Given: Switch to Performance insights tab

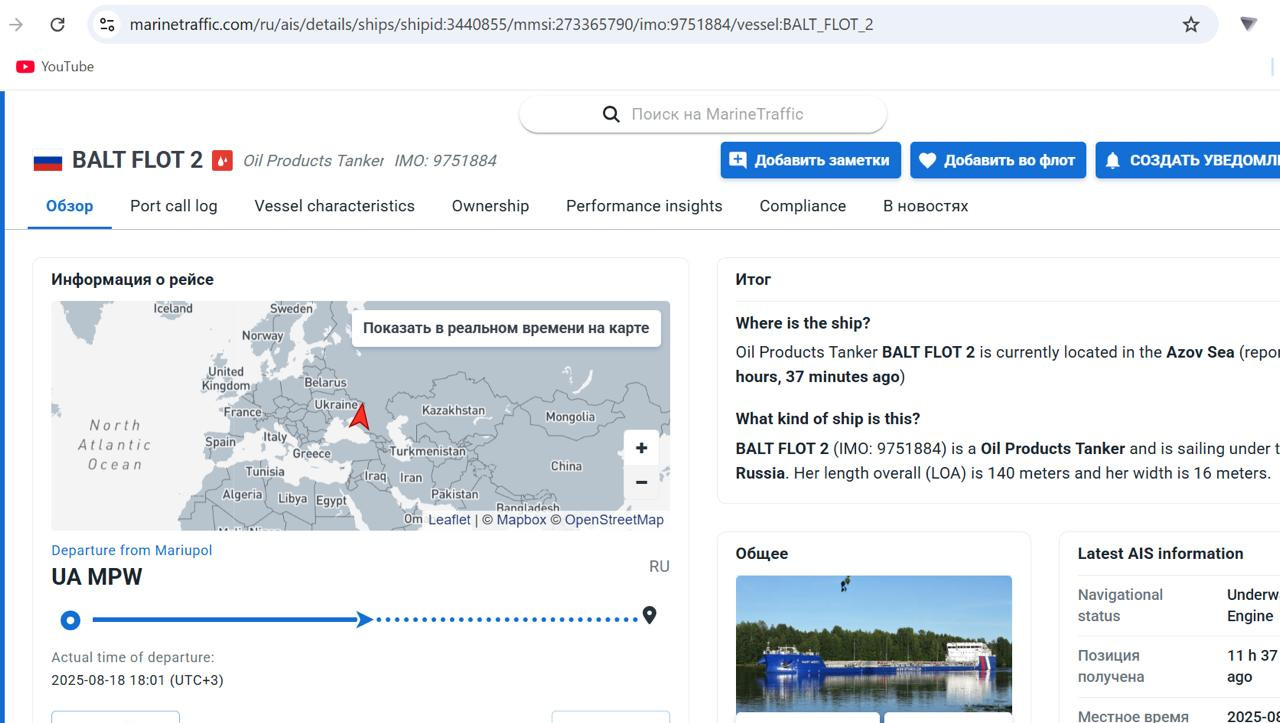Looking at the screenshot, I should point(644,206).
